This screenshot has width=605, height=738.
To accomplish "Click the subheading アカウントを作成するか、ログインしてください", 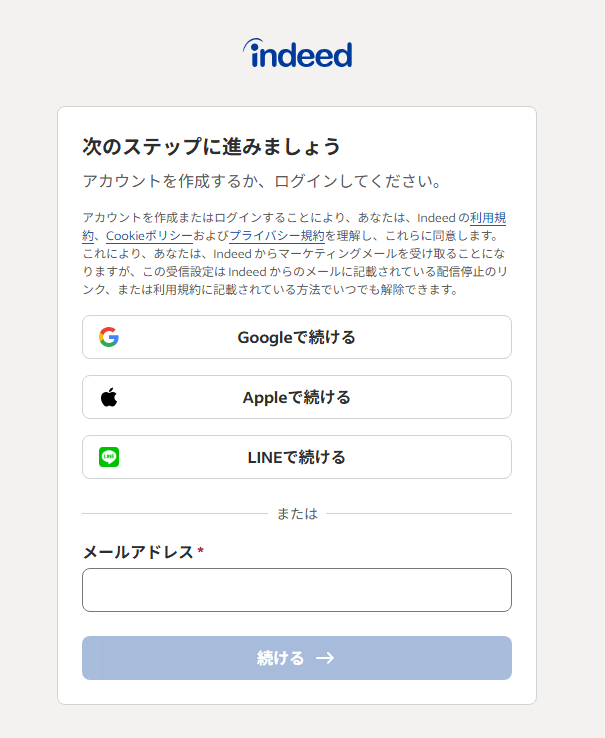I will coord(263,181).
